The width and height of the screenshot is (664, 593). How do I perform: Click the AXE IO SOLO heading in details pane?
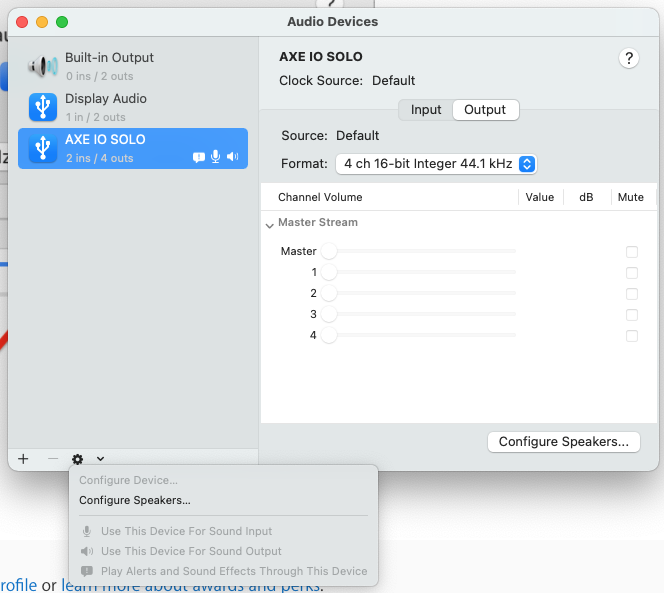pos(321,56)
